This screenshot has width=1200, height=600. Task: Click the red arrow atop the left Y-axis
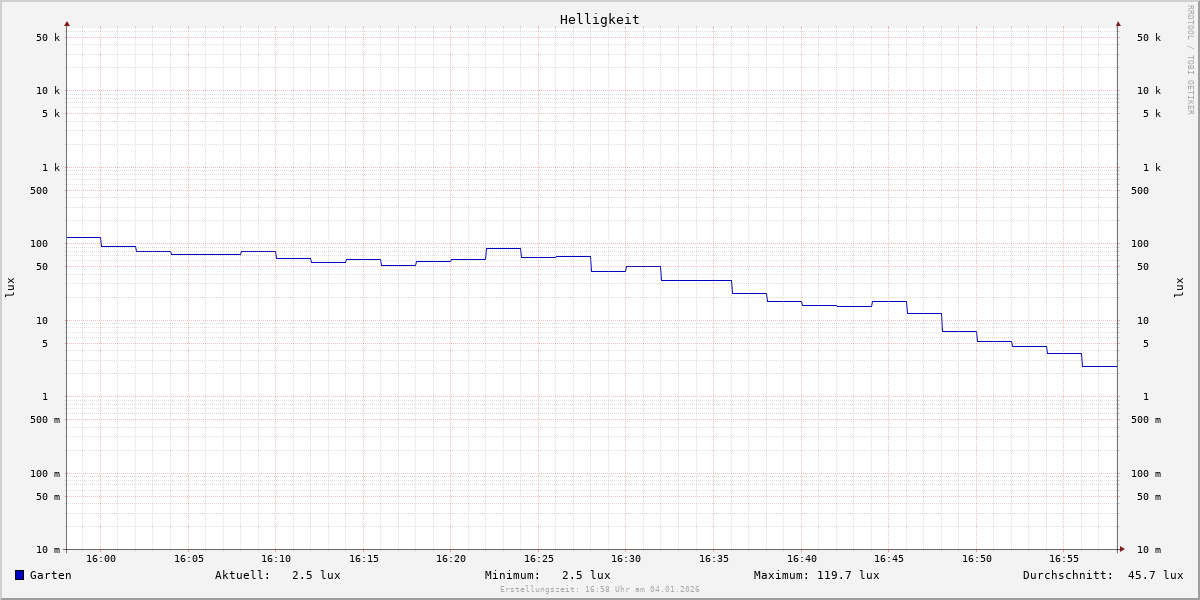tap(67, 23)
